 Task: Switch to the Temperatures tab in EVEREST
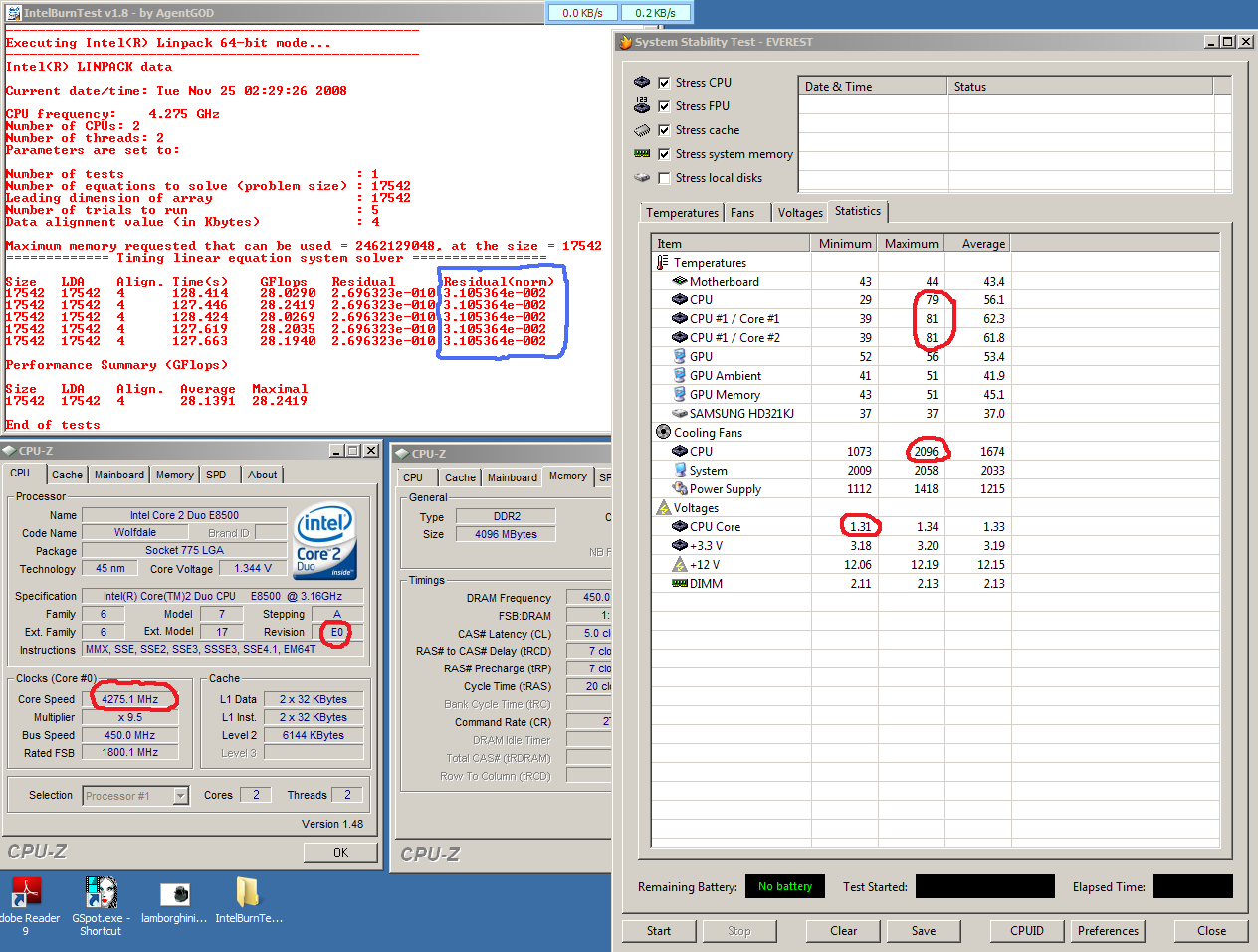click(x=682, y=213)
